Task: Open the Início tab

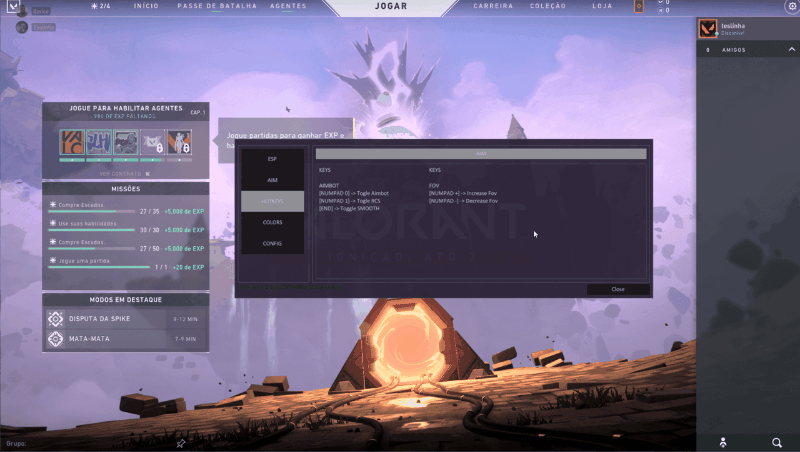Action: click(146, 6)
